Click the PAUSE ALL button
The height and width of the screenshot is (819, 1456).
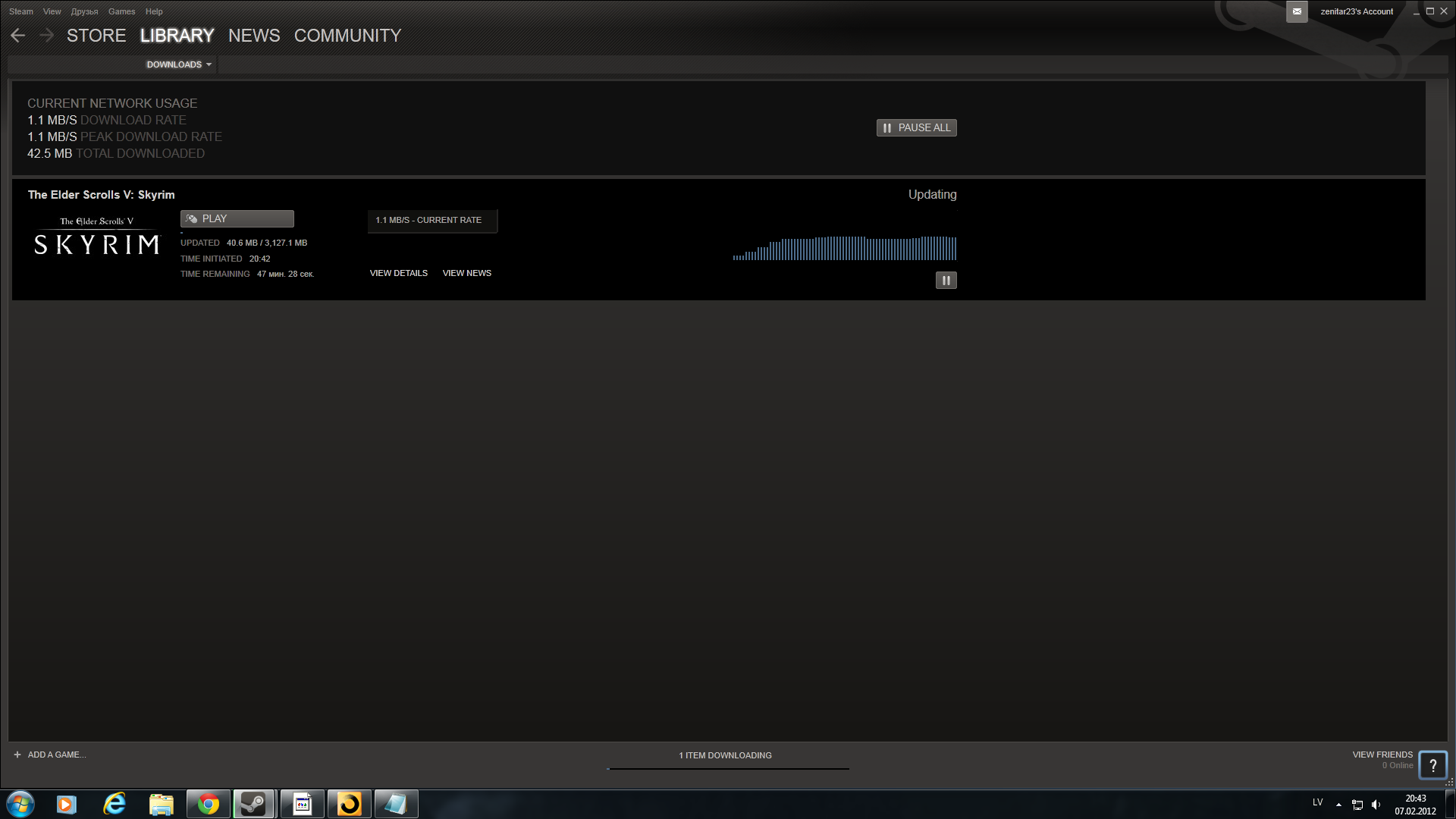[x=916, y=128]
